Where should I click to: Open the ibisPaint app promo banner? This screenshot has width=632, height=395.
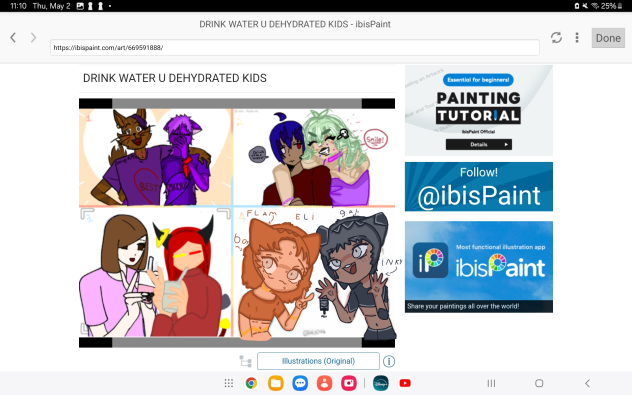(479, 267)
